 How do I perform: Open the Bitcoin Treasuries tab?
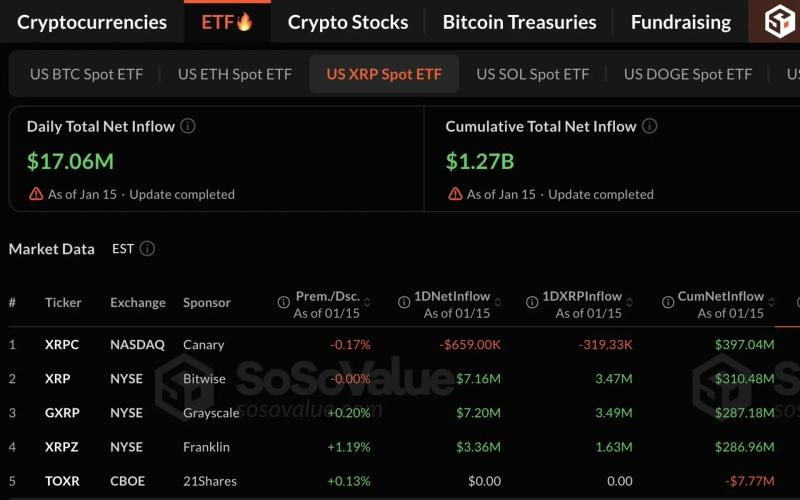tap(519, 22)
